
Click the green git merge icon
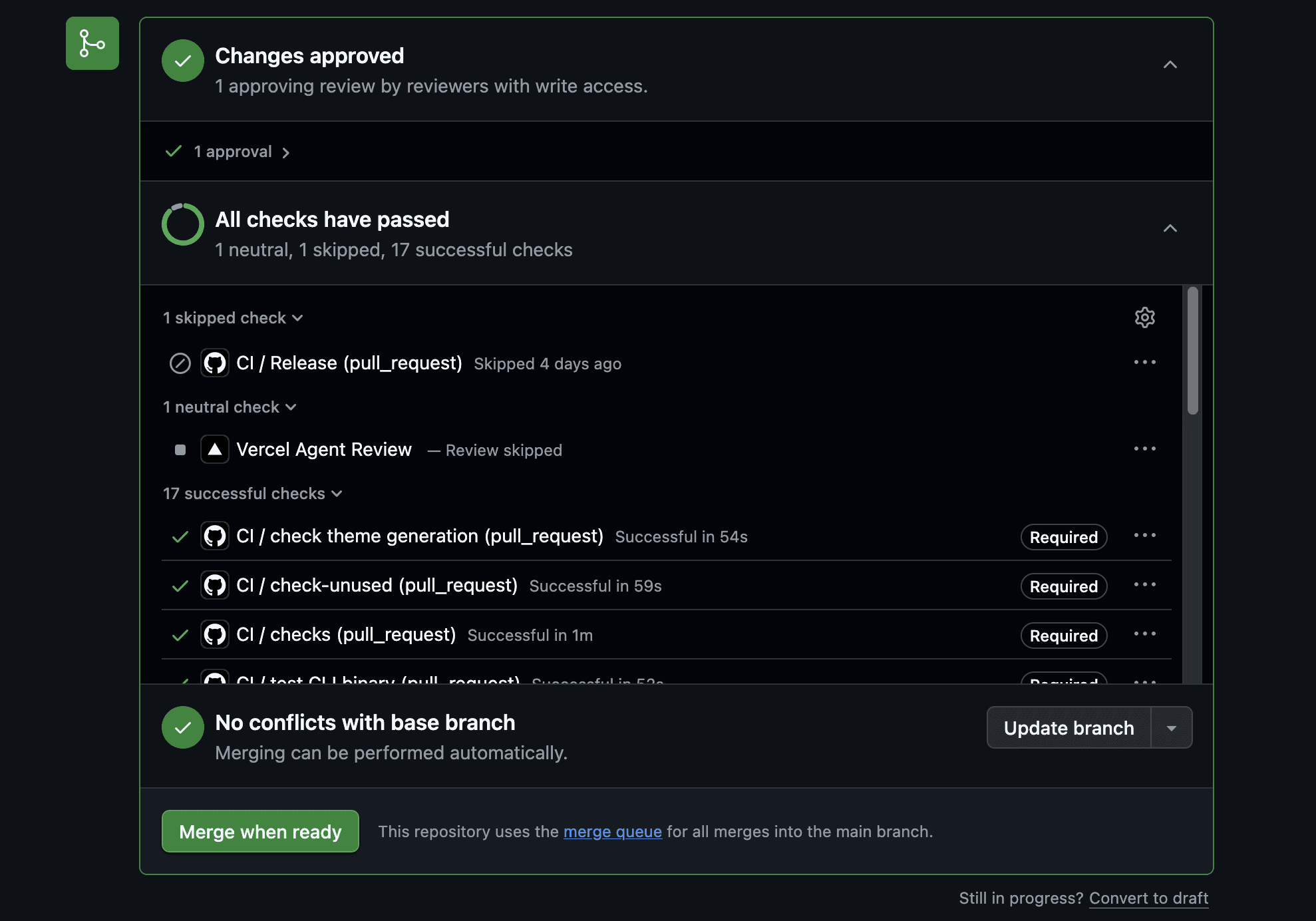click(x=92, y=43)
